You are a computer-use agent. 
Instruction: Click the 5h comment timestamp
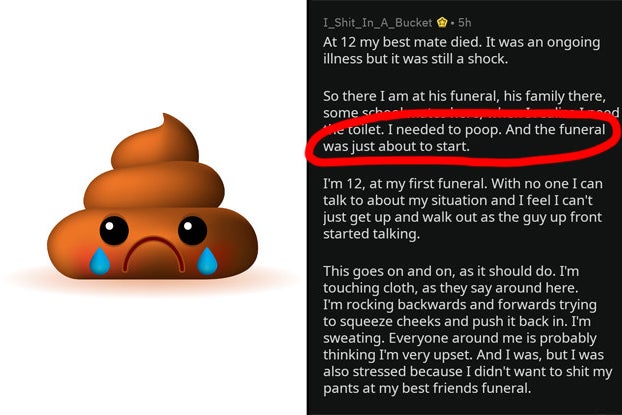pyautogui.click(x=465, y=23)
